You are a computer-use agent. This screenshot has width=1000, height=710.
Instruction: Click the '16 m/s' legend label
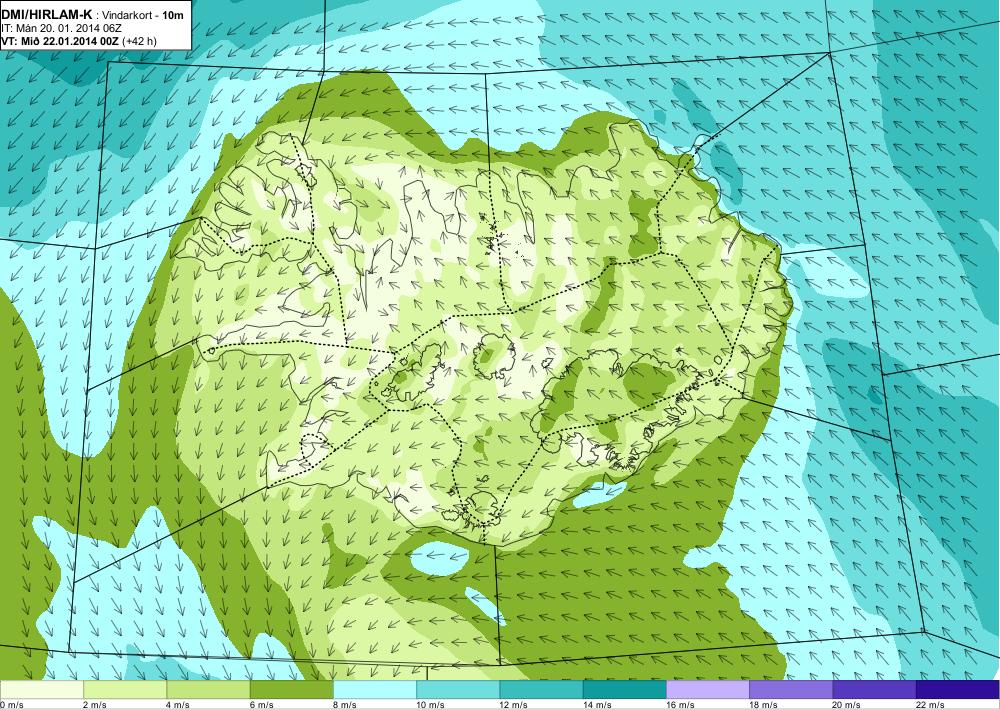point(680,704)
